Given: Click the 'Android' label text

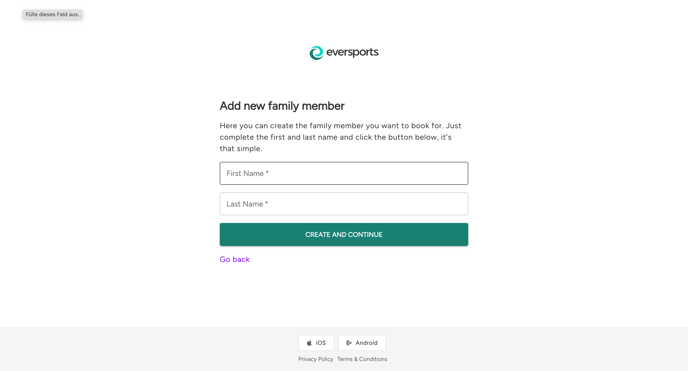Looking at the screenshot, I should tap(366, 343).
